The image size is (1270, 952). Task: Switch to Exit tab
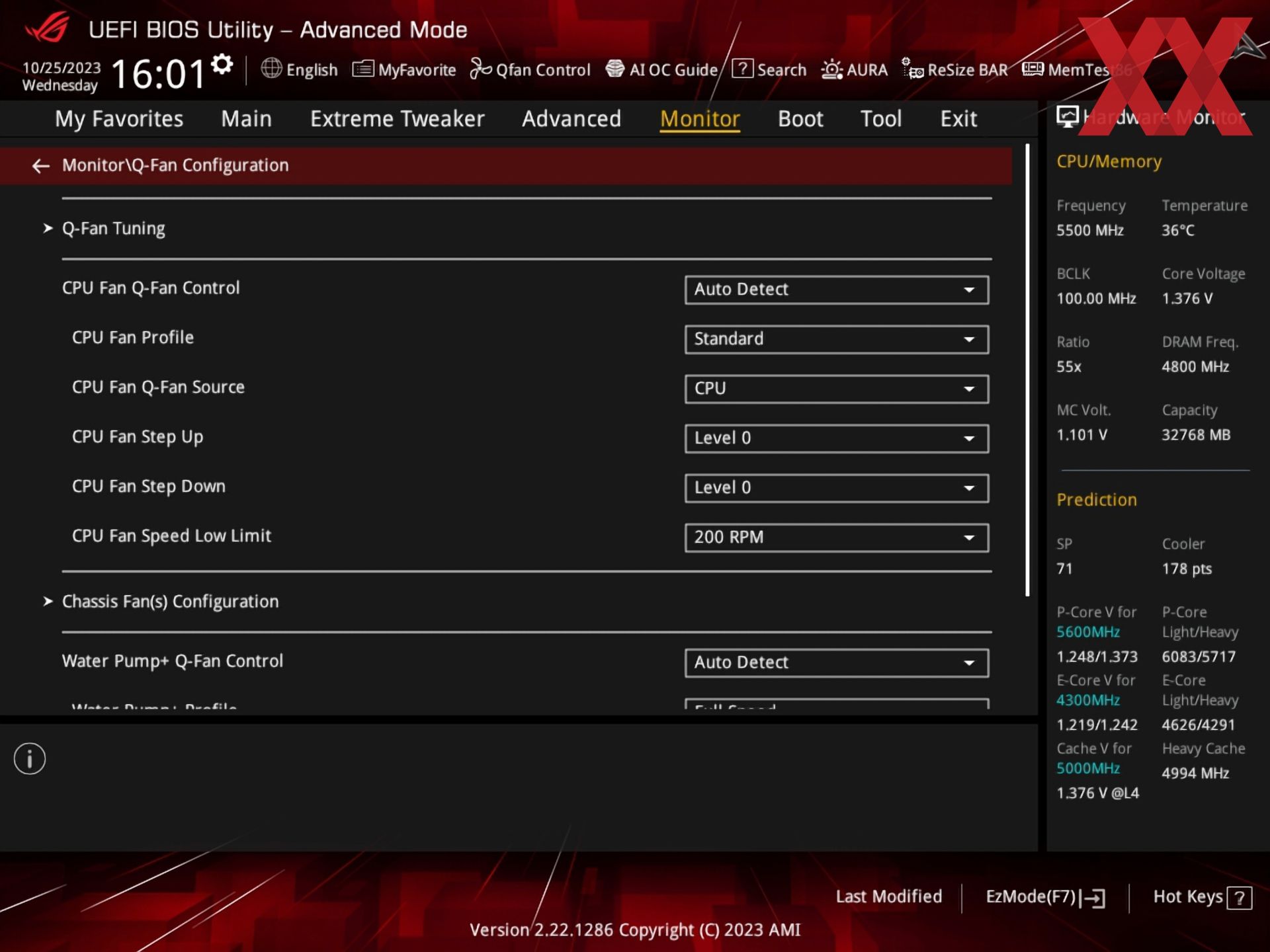[958, 119]
